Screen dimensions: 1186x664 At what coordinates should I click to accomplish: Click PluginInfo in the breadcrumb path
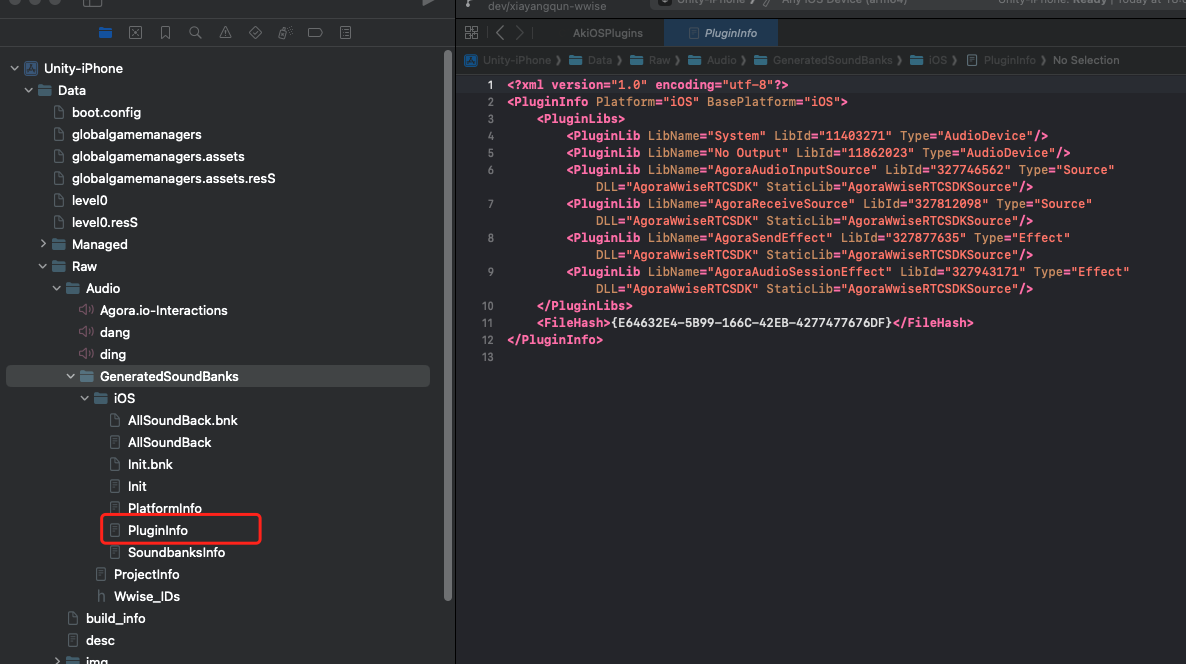(1010, 61)
